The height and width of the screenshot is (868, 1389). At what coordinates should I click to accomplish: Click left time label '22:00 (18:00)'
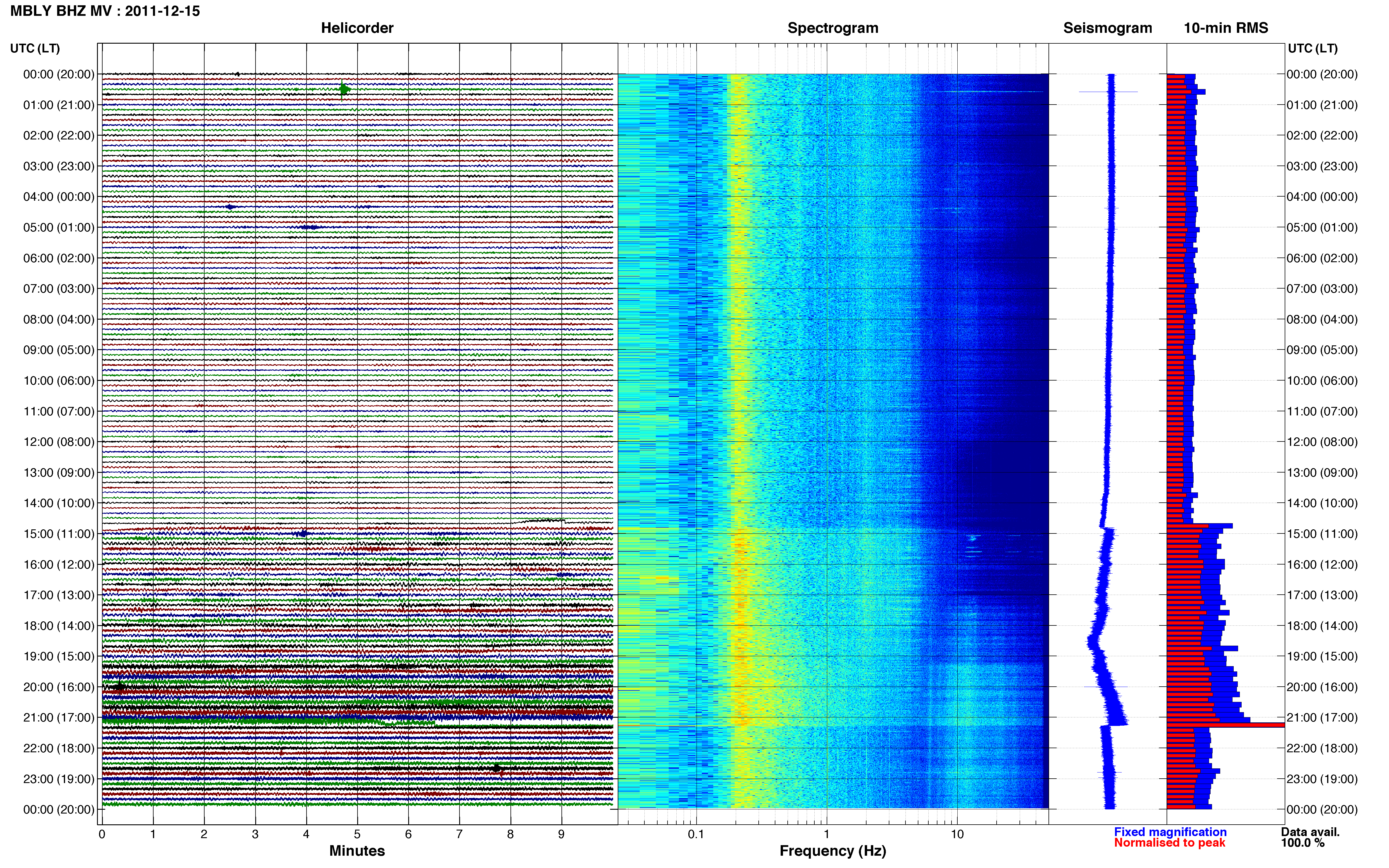click(x=59, y=748)
